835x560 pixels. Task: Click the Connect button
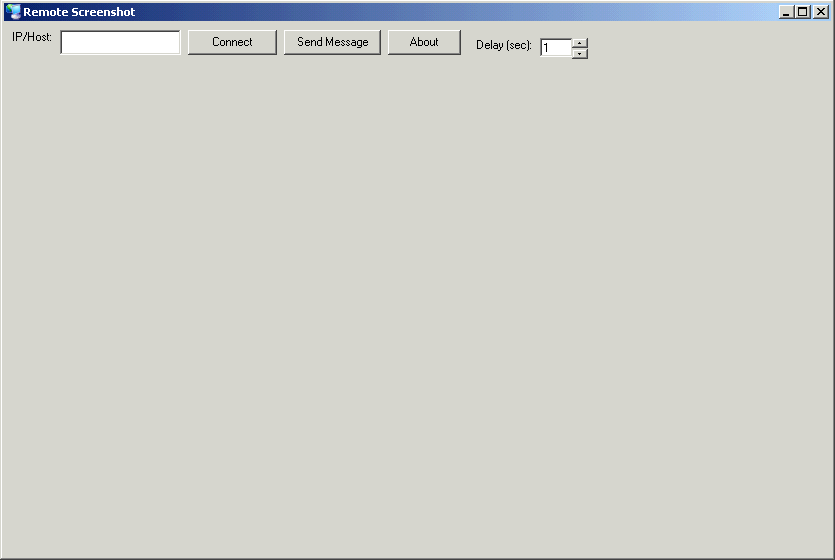232,42
